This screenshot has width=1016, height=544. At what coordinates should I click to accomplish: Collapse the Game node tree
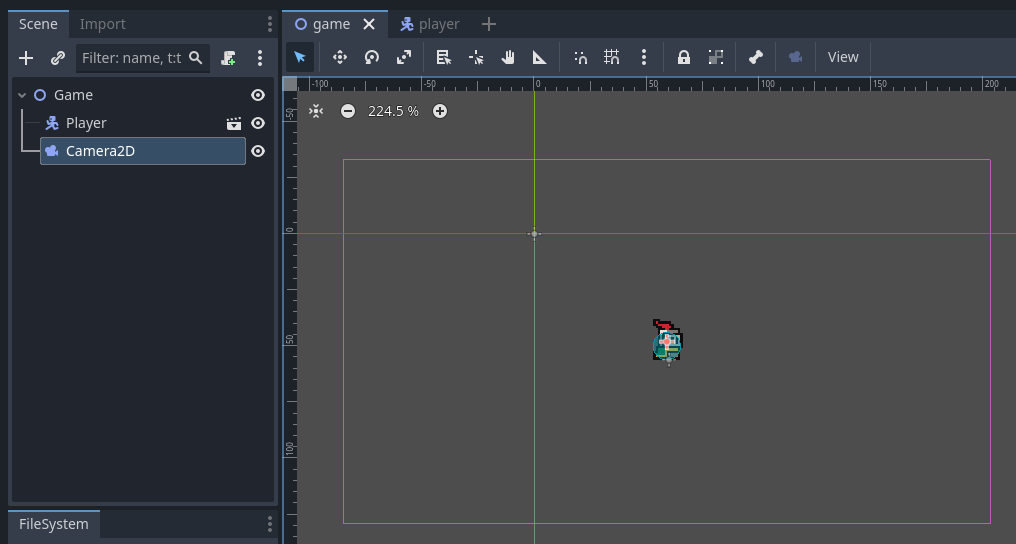click(22, 95)
